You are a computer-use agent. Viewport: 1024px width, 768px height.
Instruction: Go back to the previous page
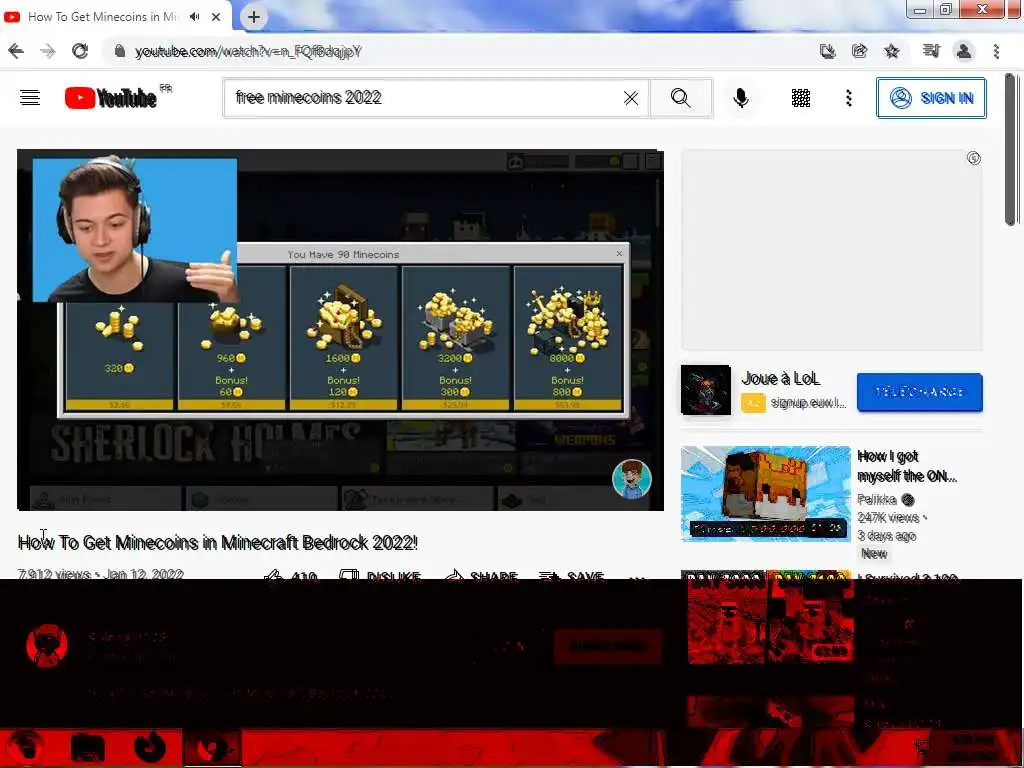16,51
